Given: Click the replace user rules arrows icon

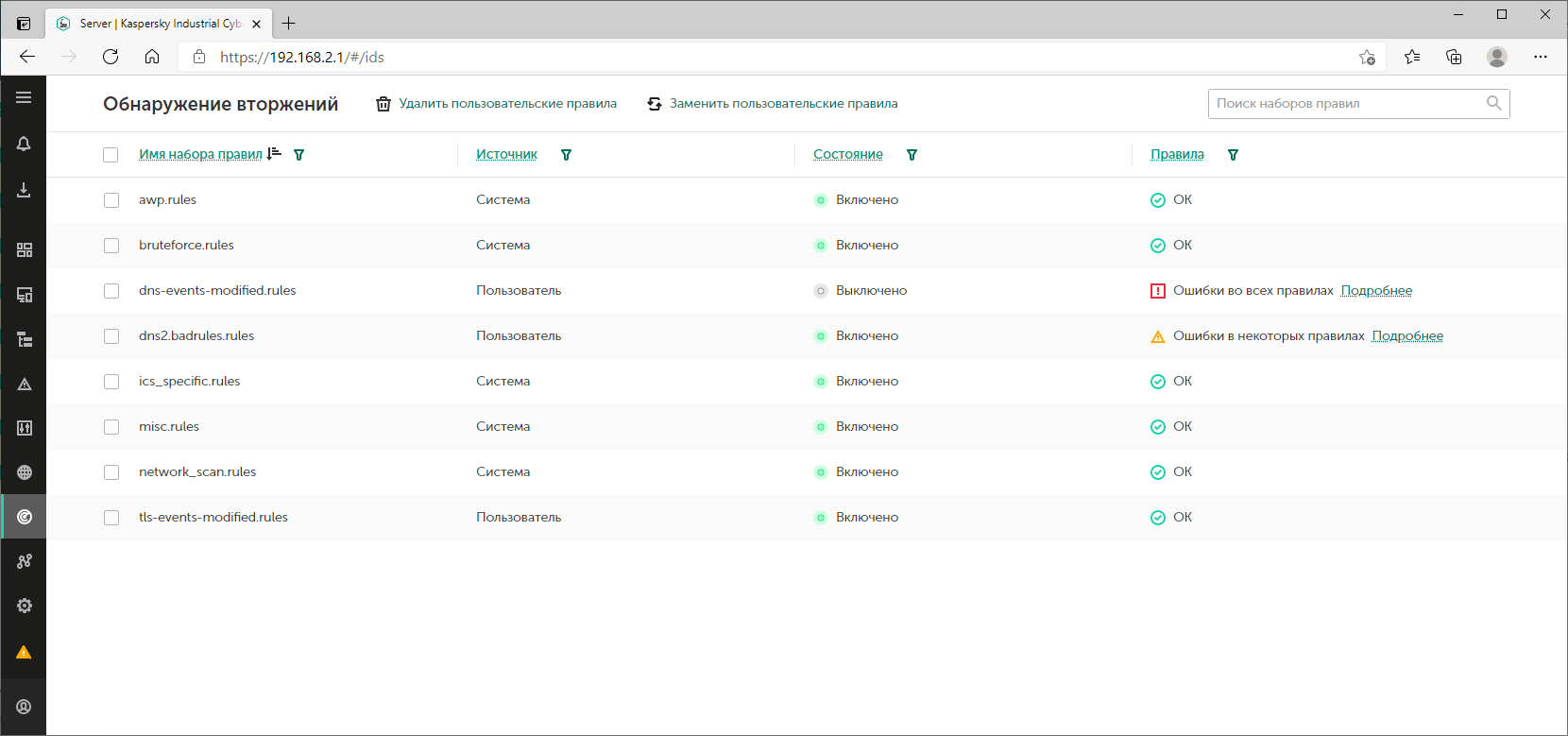Looking at the screenshot, I should (x=655, y=104).
